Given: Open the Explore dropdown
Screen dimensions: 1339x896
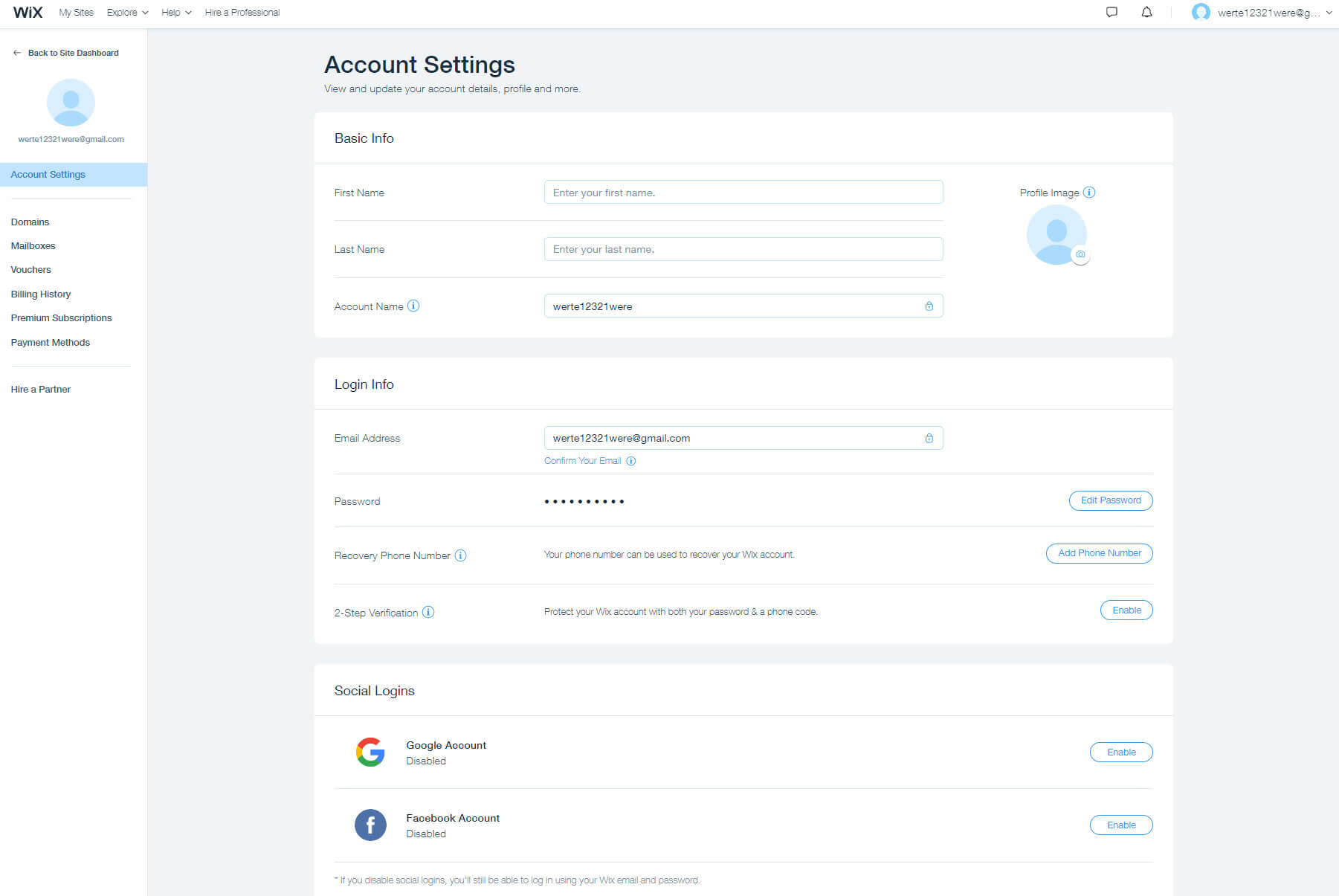Looking at the screenshot, I should tap(126, 12).
